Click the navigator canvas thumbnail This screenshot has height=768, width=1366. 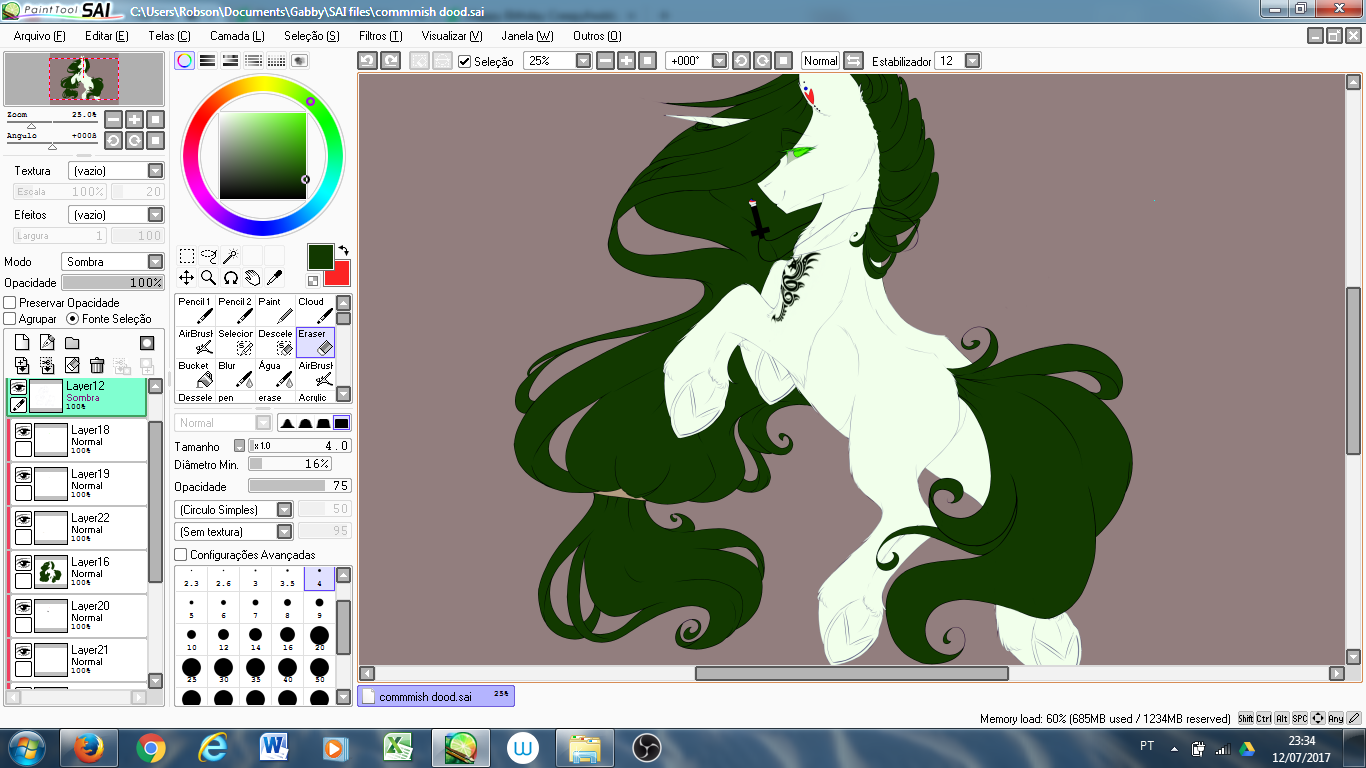click(x=84, y=80)
